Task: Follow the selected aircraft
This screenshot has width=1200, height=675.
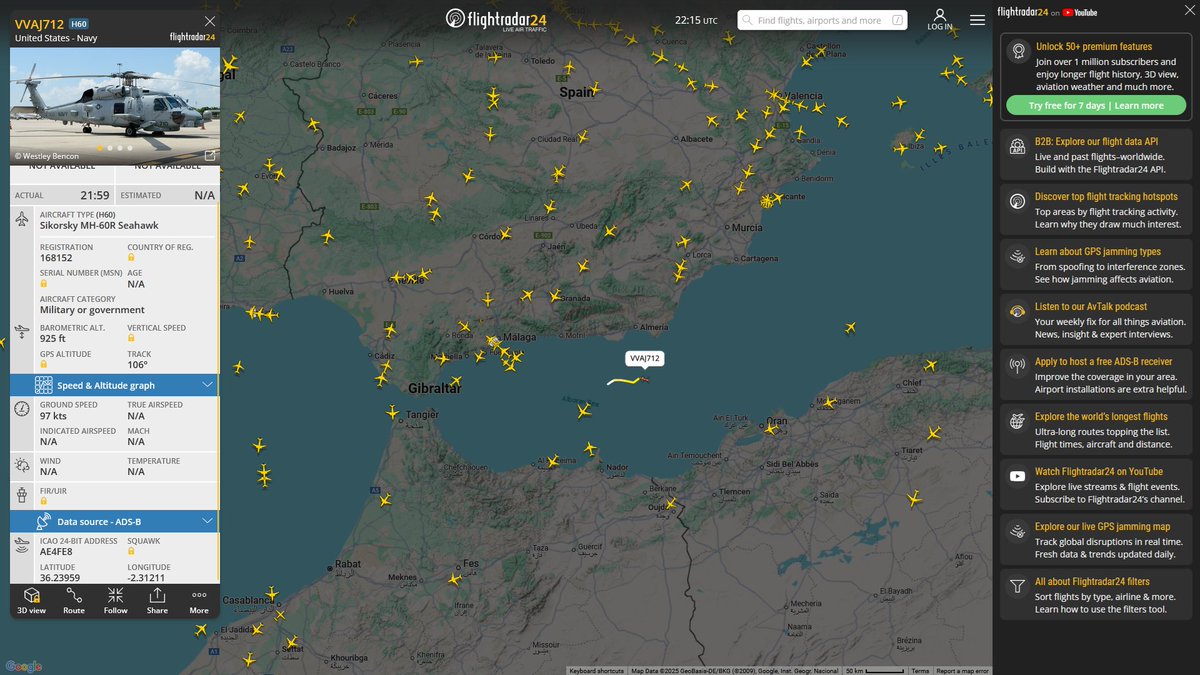Action: coord(116,600)
